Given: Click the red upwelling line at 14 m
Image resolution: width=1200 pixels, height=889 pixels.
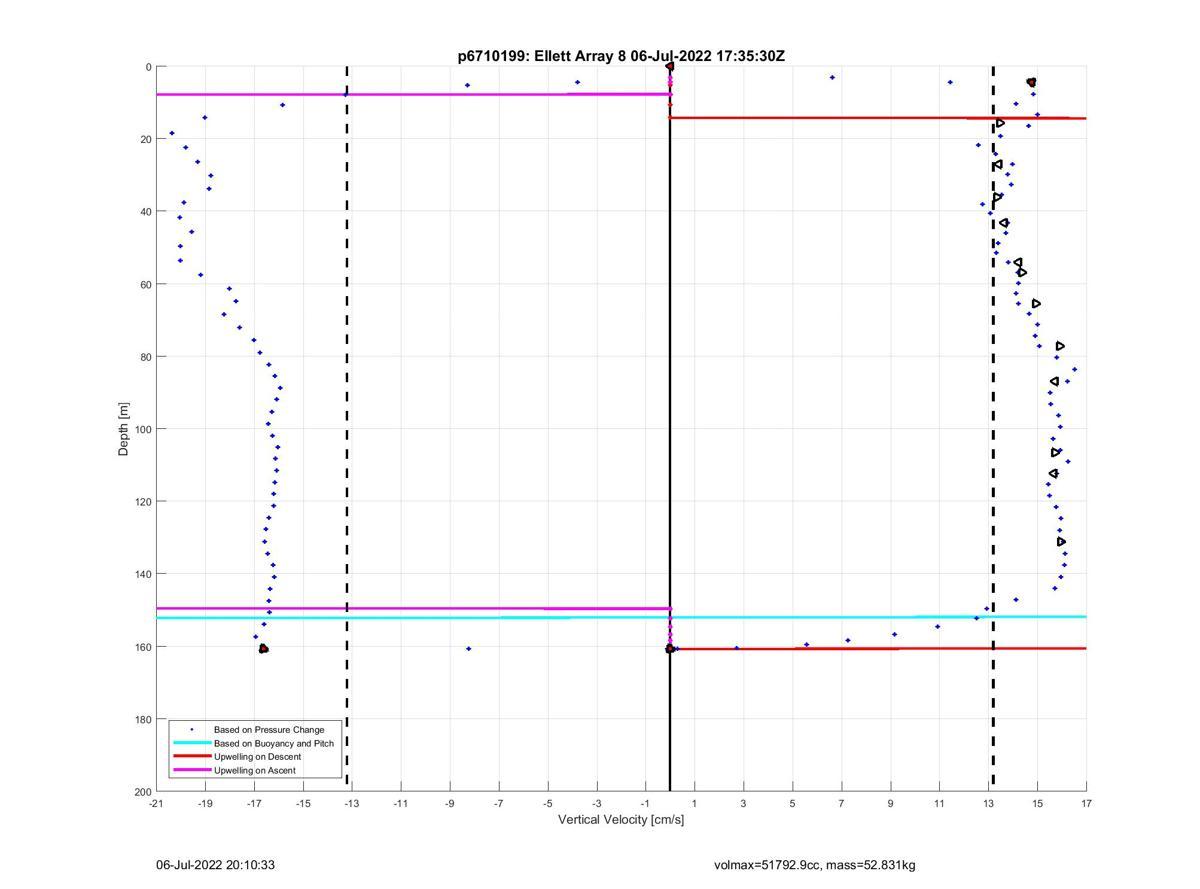Looking at the screenshot, I should pyautogui.click(x=878, y=118).
